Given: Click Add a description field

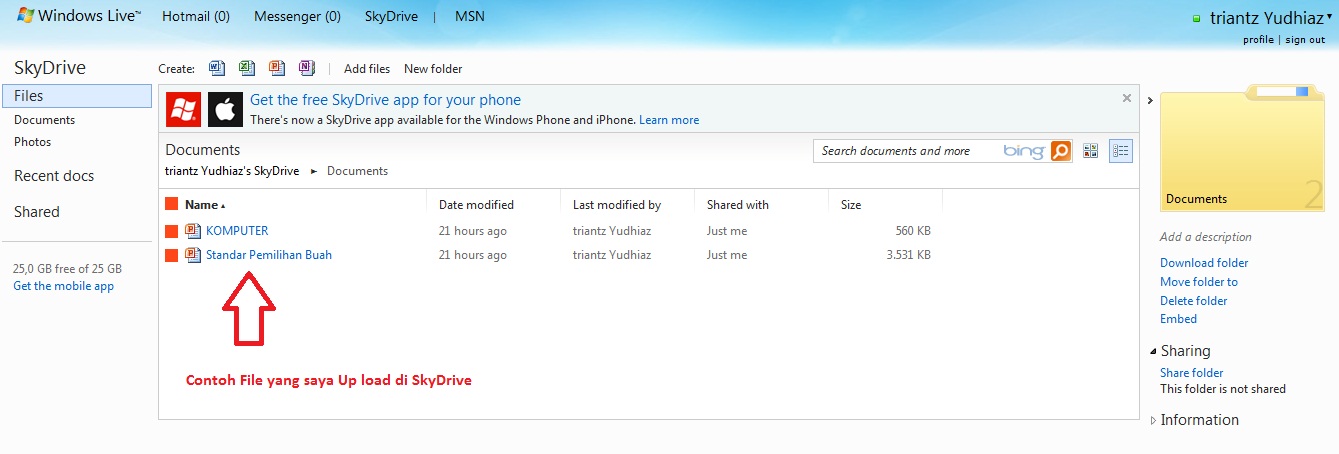Looking at the screenshot, I should click(x=1205, y=237).
